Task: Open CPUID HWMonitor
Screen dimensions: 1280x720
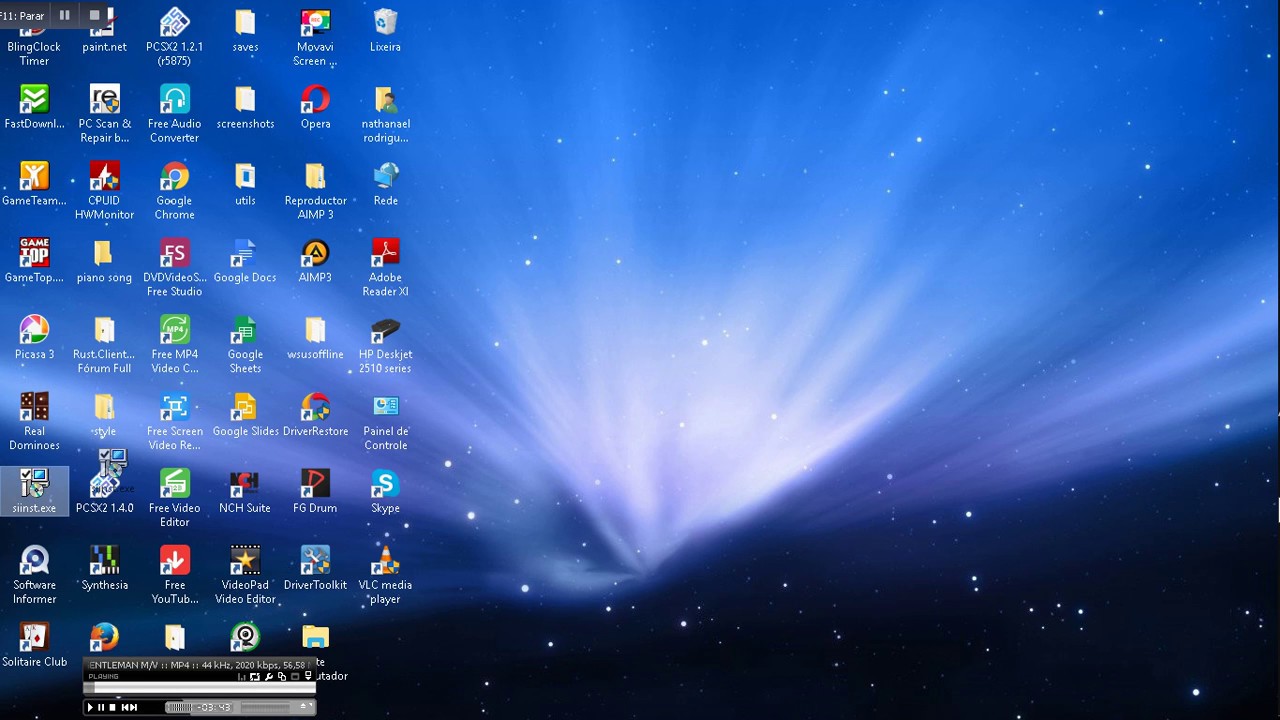Action: [104, 190]
